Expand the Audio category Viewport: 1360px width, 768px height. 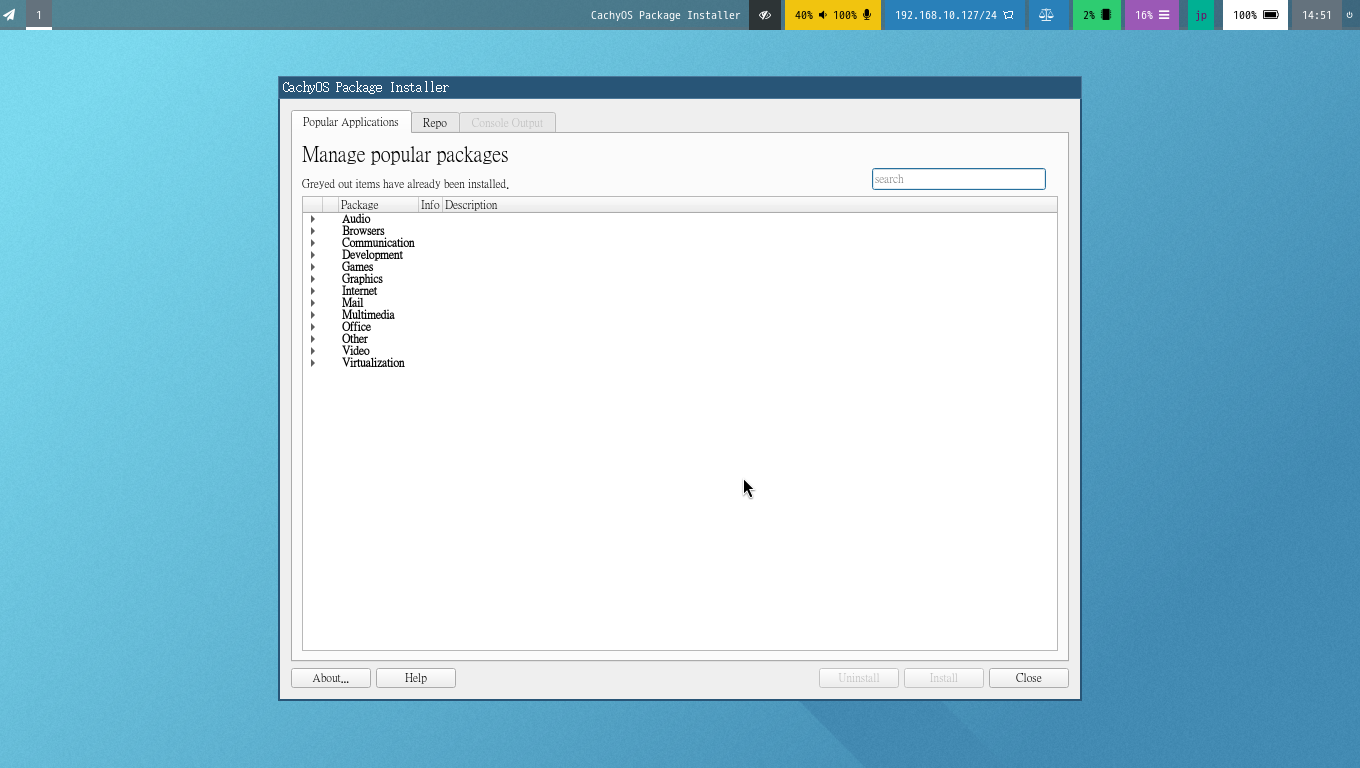tap(313, 219)
